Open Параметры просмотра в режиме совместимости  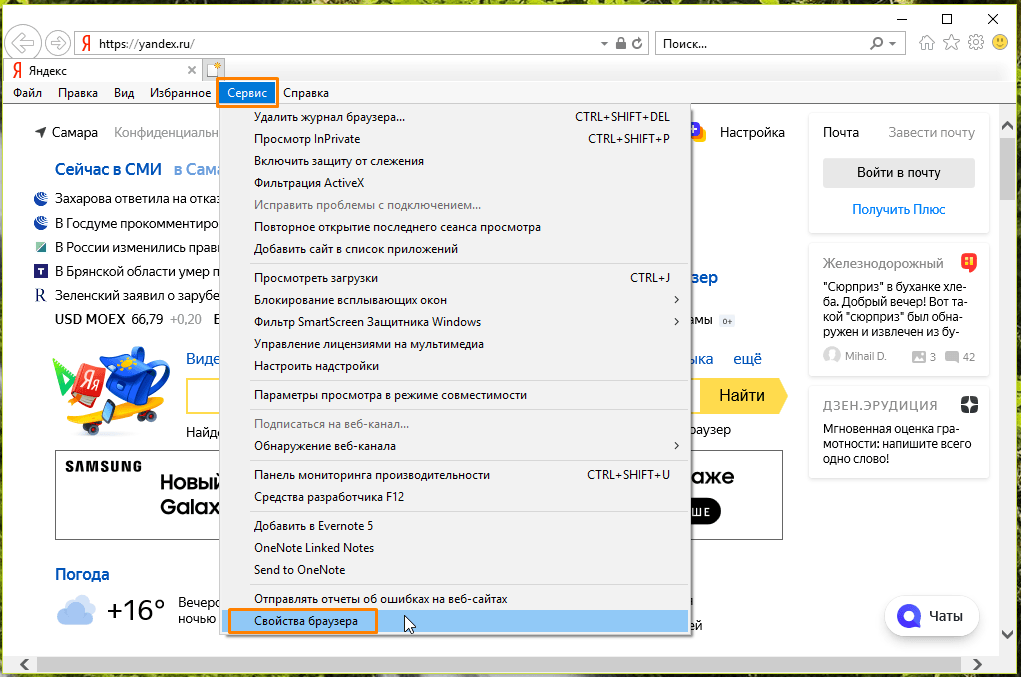(x=455, y=395)
